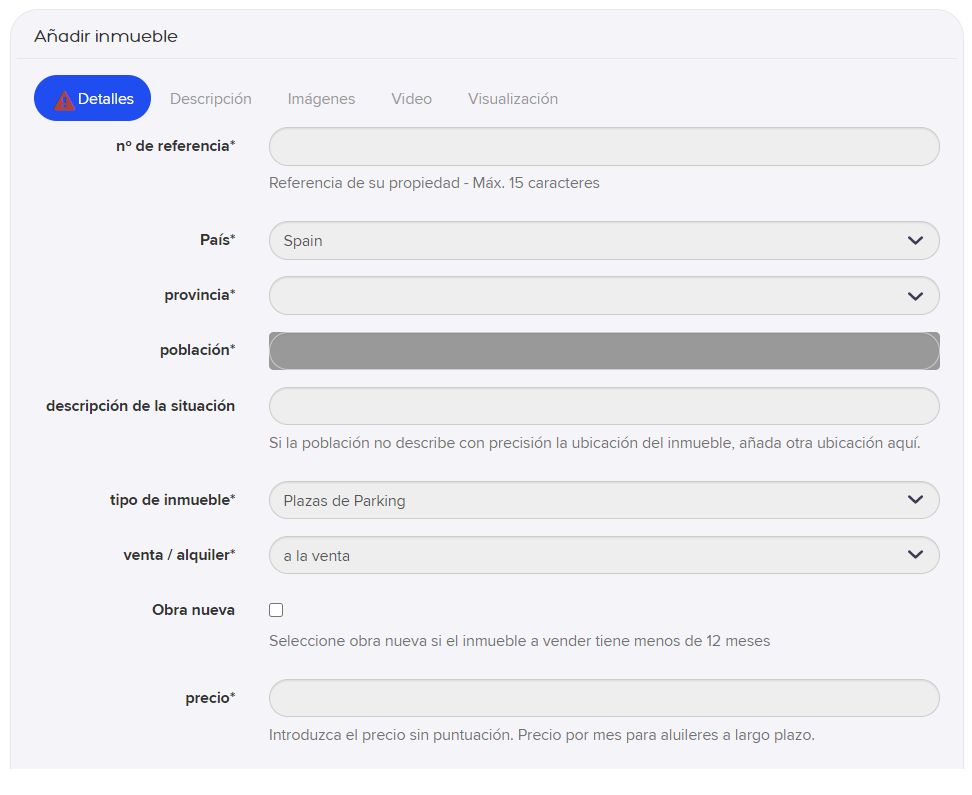Click the provincia dropdown chevron arrow
The width and height of the screenshot is (972, 795).
[x=915, y=296]
